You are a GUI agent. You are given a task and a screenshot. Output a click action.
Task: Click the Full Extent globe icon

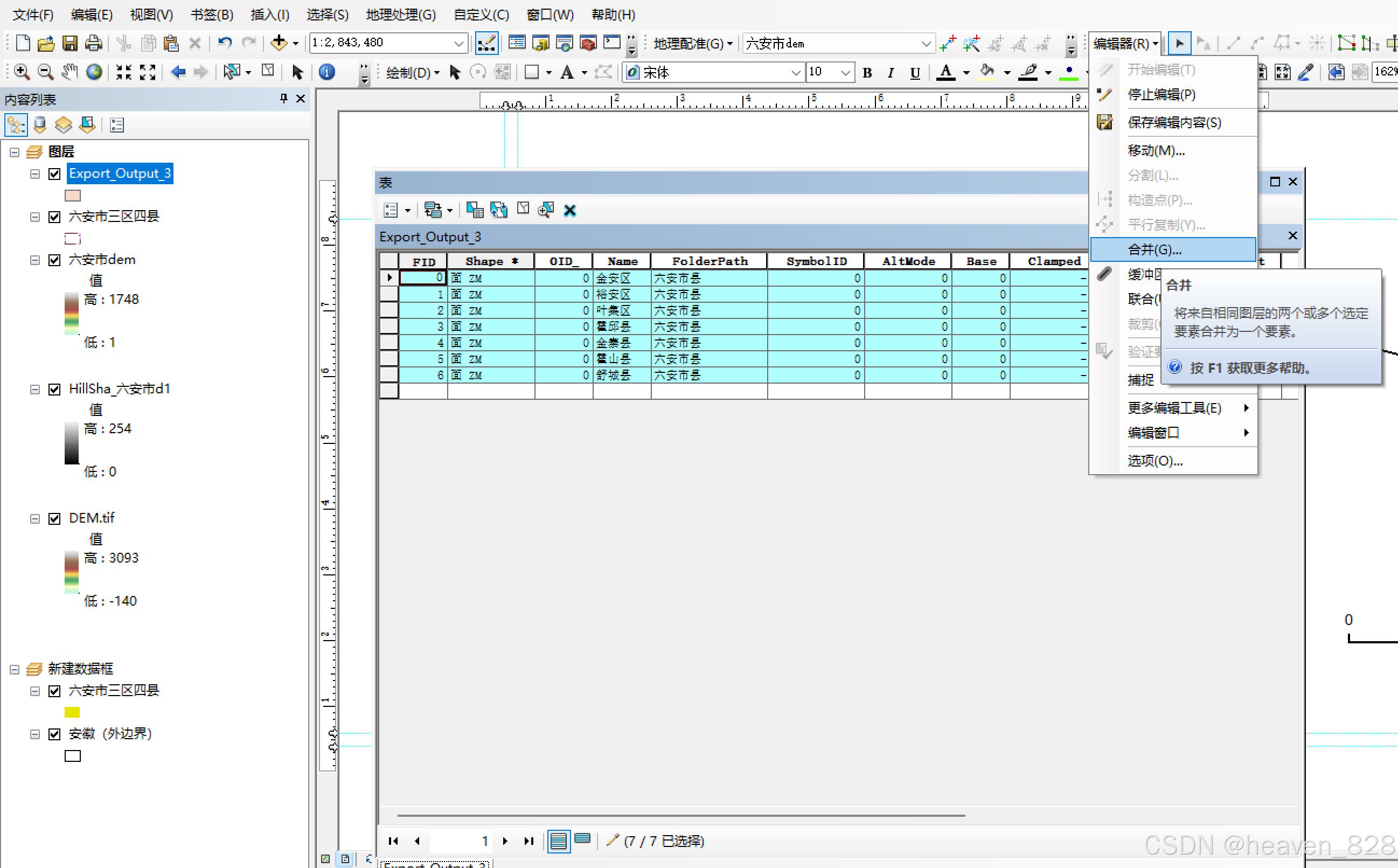pos(94,72)
